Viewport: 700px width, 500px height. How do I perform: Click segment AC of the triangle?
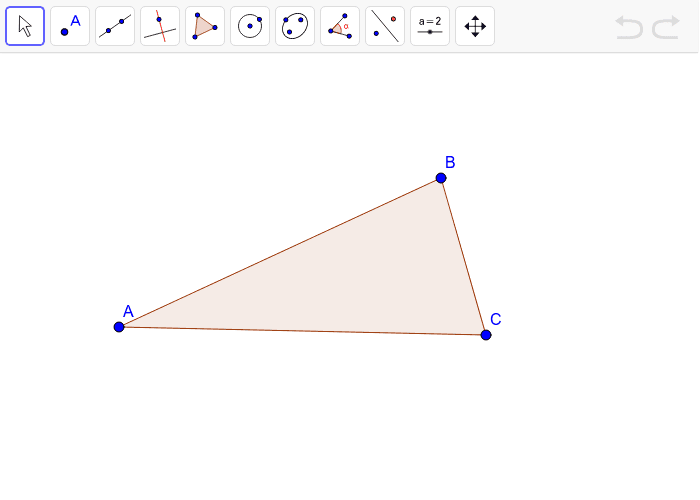[x=302, y=331]
